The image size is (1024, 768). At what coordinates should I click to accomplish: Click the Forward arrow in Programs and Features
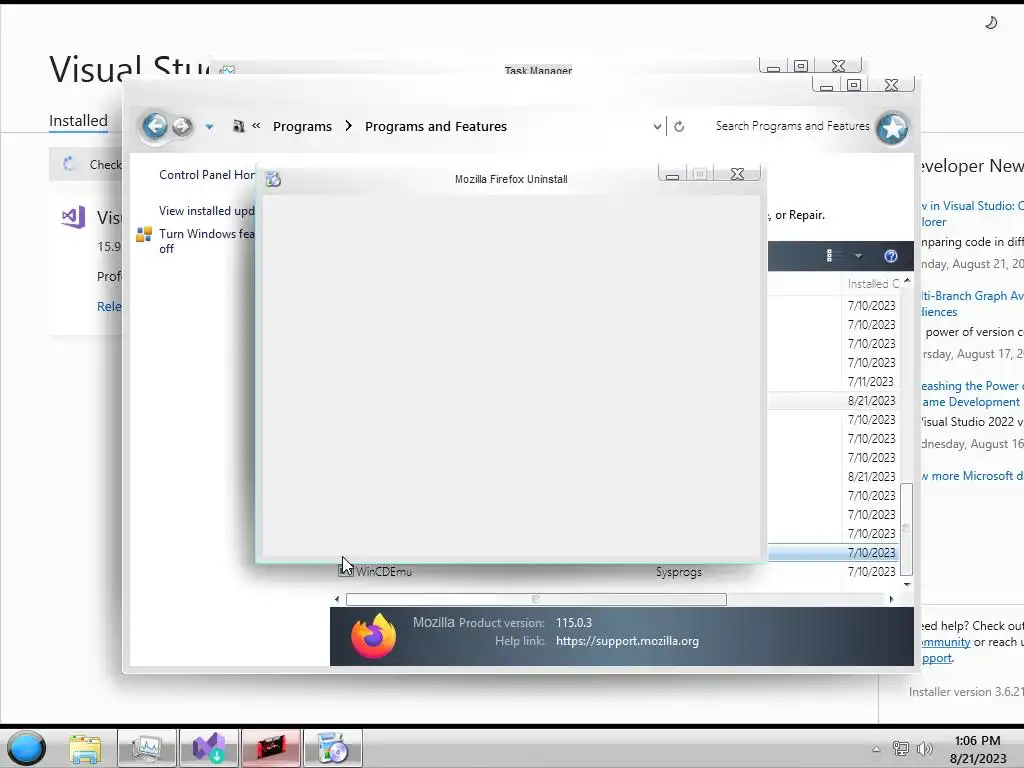(182, 127)
